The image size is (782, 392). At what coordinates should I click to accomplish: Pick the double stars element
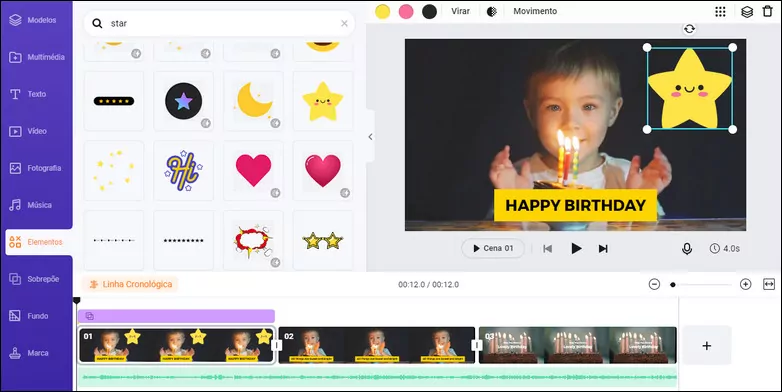pyautogui.click(x=323, y=240)
